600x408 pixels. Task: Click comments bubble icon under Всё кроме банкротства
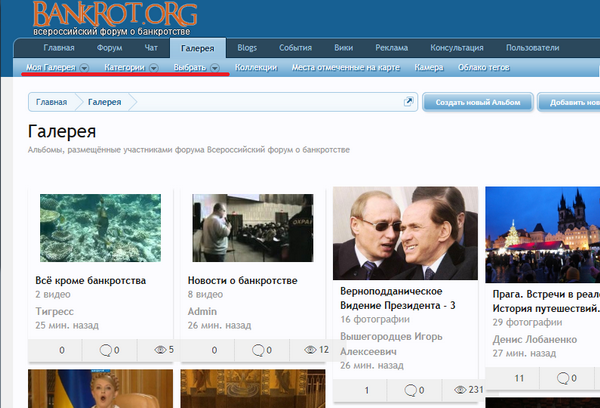pos(106,350)
